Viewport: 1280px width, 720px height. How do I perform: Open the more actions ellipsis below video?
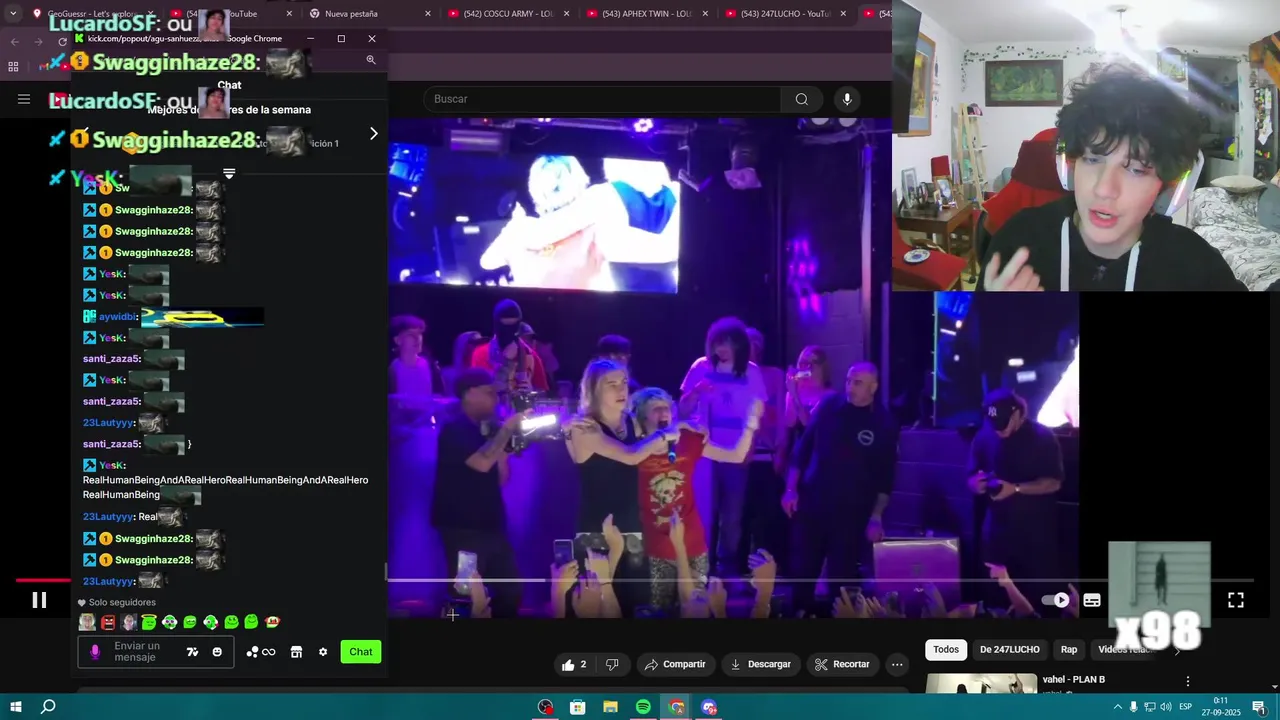tap(897, 664)
